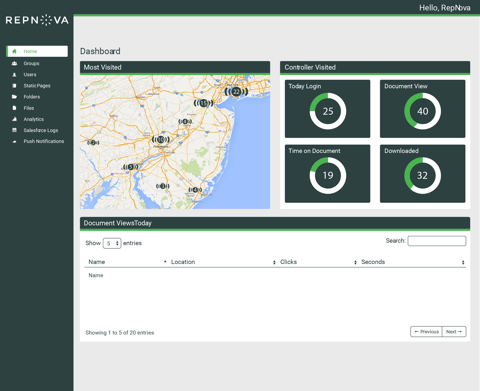
Task: Open the Show entries dropdown
Action: [x=112, y=243]
